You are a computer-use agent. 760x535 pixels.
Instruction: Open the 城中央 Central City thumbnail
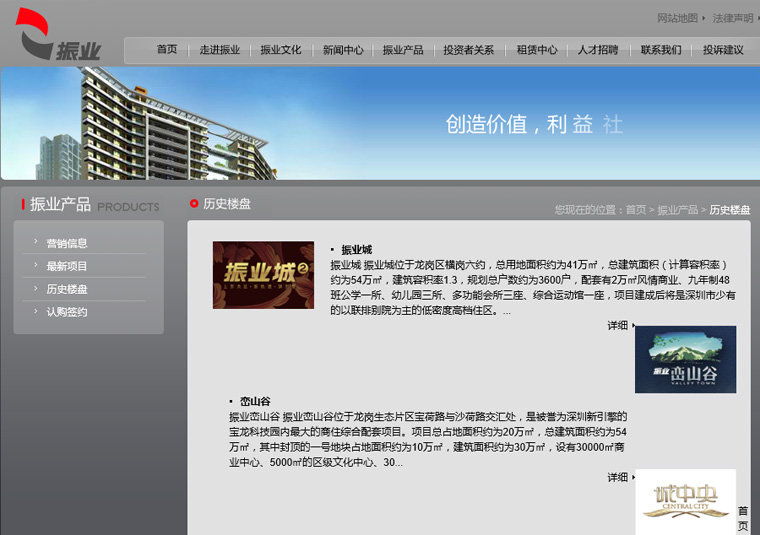(x=685, y=502)
